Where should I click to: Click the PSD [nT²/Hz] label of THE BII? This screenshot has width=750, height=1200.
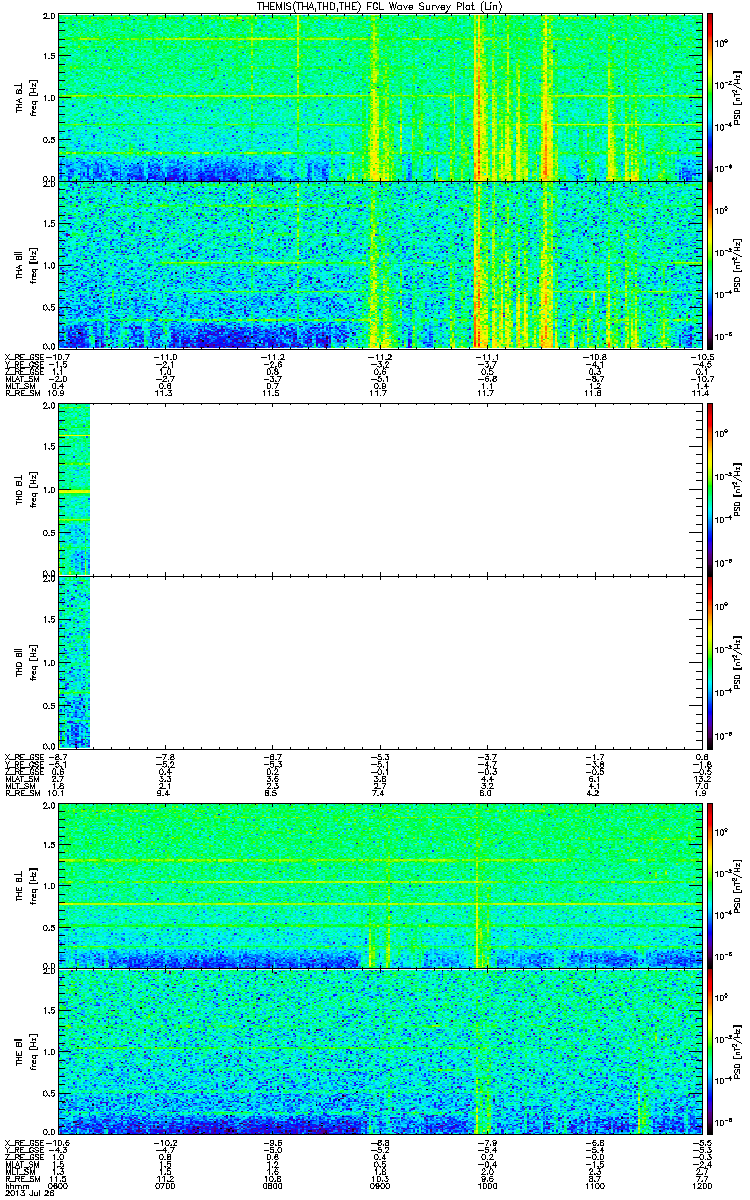(738, 1051)
